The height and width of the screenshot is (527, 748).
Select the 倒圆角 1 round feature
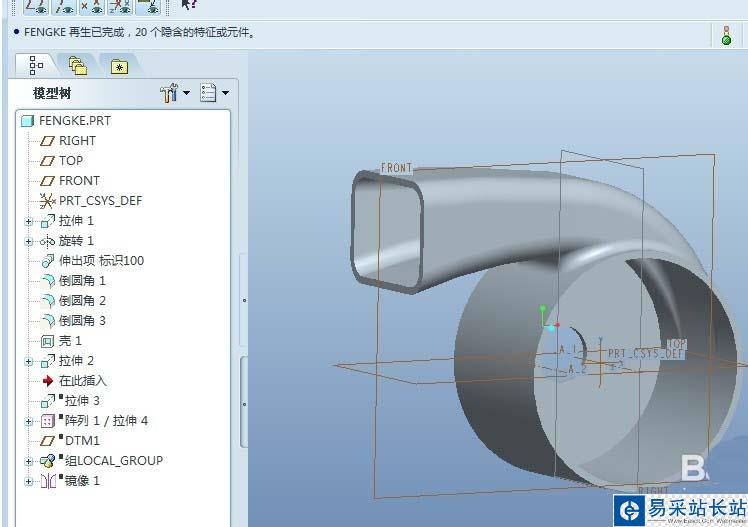pyautogui.click(x=82, y=281)
